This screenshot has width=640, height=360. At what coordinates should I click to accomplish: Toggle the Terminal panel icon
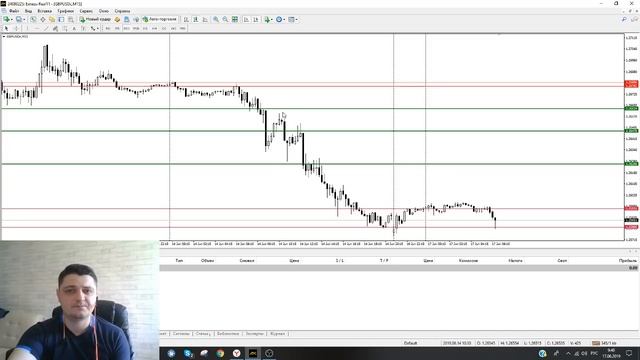pos(61,19)
